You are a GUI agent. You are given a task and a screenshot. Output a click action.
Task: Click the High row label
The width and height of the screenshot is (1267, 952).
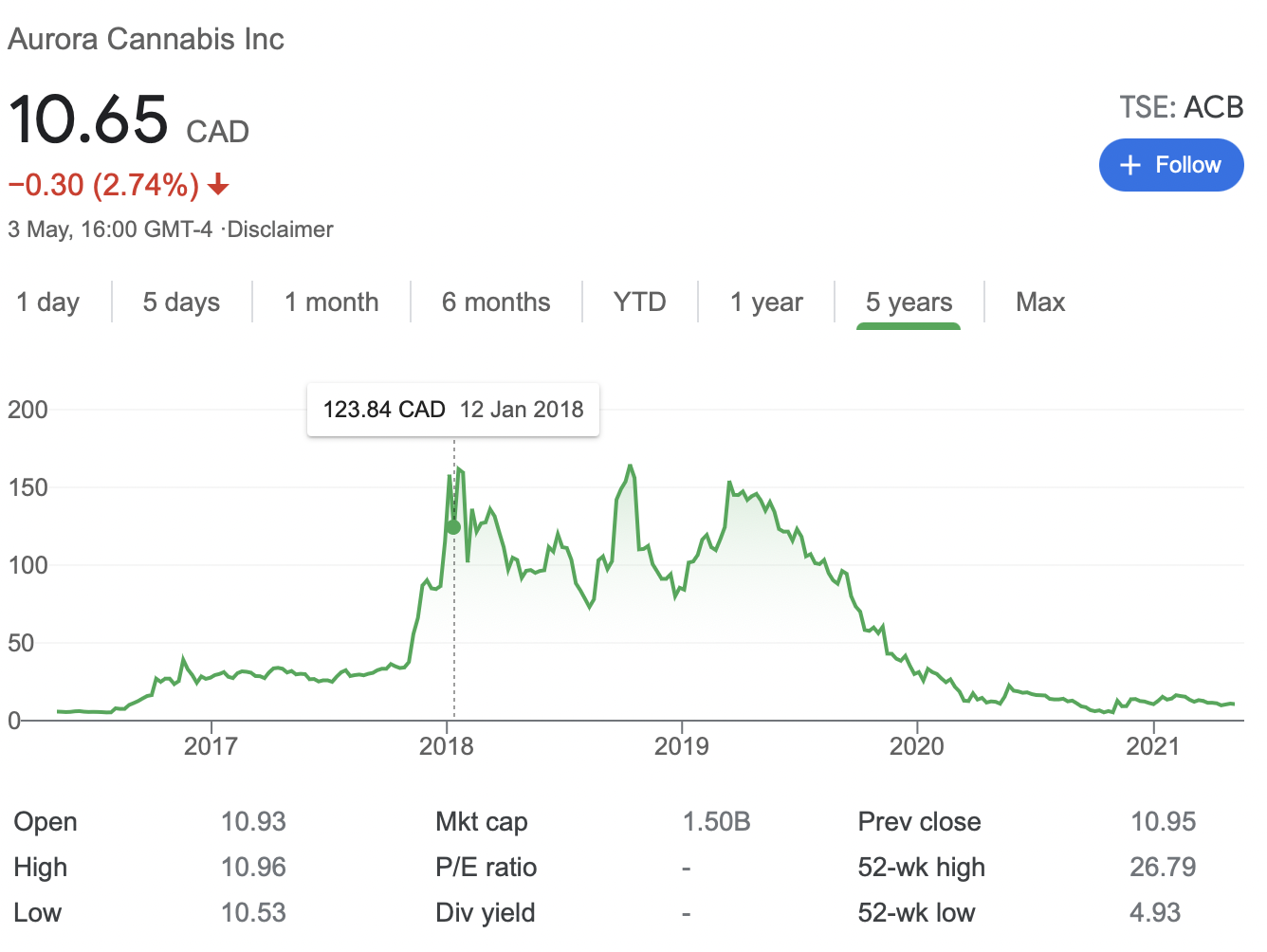coord(41,868)
